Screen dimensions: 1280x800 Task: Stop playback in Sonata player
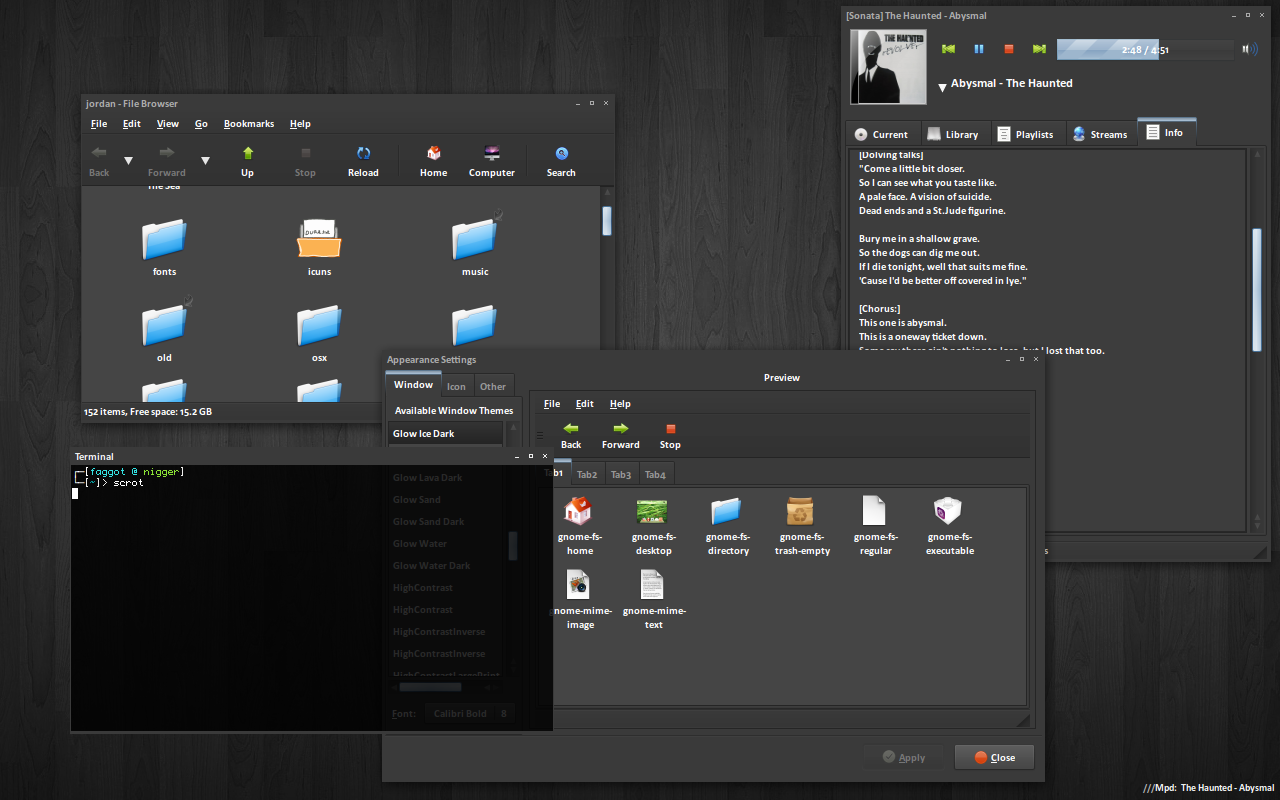(1009, 49)
